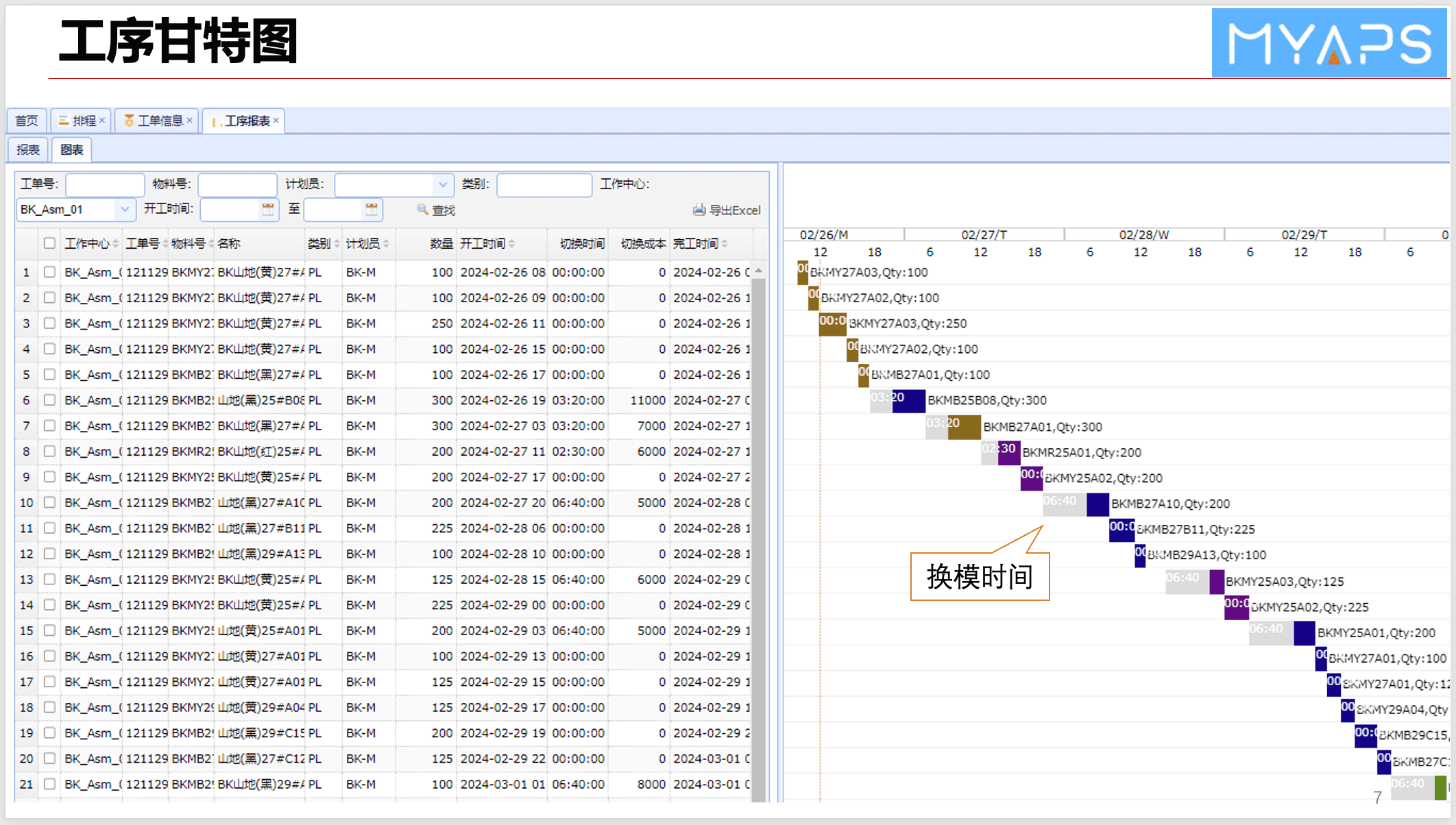This screenshot has width=1456, height=825.
Task: Click the 导出Excel button text
Action: pyautogui.click(x=735, y=210)
